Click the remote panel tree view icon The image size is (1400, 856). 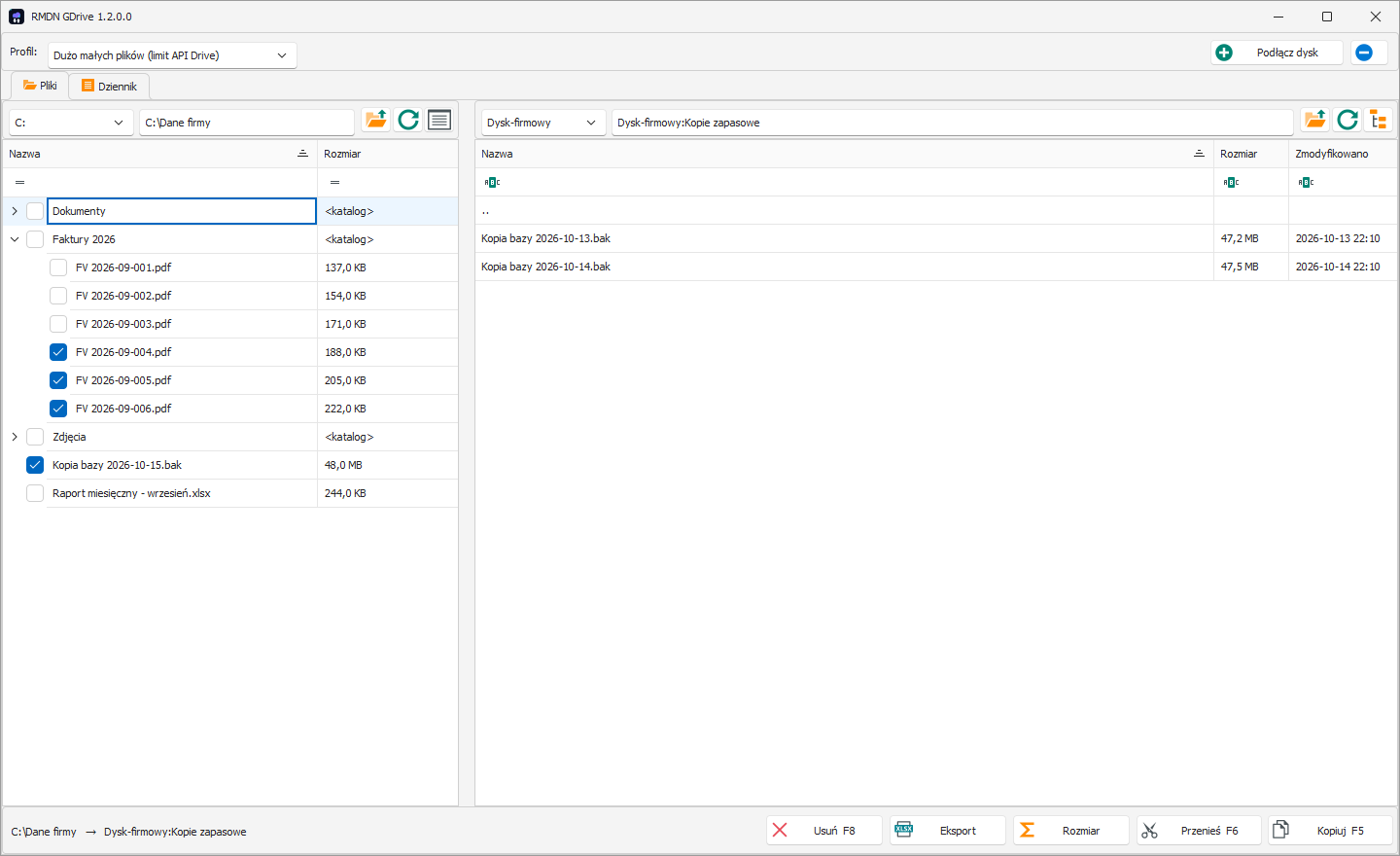[1379, 120]
